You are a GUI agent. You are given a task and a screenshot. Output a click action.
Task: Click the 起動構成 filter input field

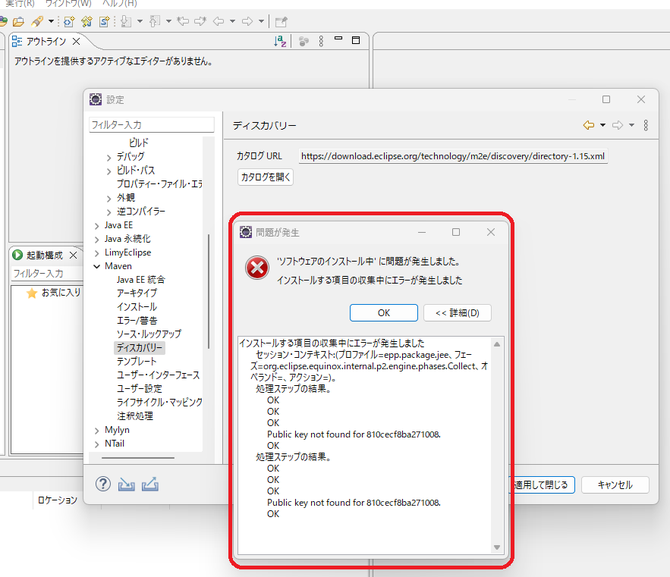click(47, 274)
